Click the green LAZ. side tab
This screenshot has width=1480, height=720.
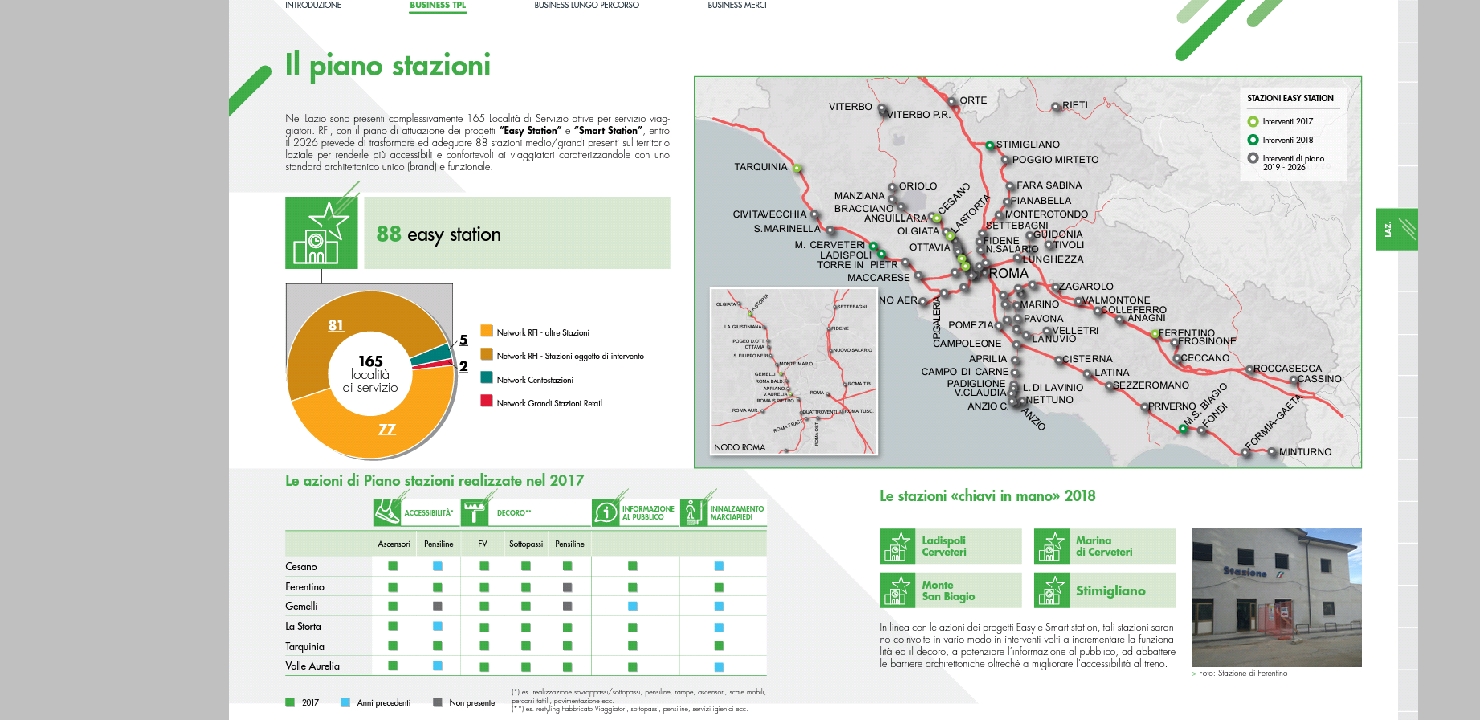click(x=1396, y=229)
